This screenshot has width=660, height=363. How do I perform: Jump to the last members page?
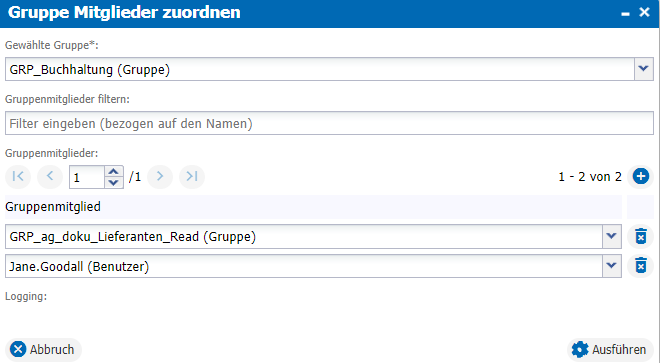pos(192,176)
